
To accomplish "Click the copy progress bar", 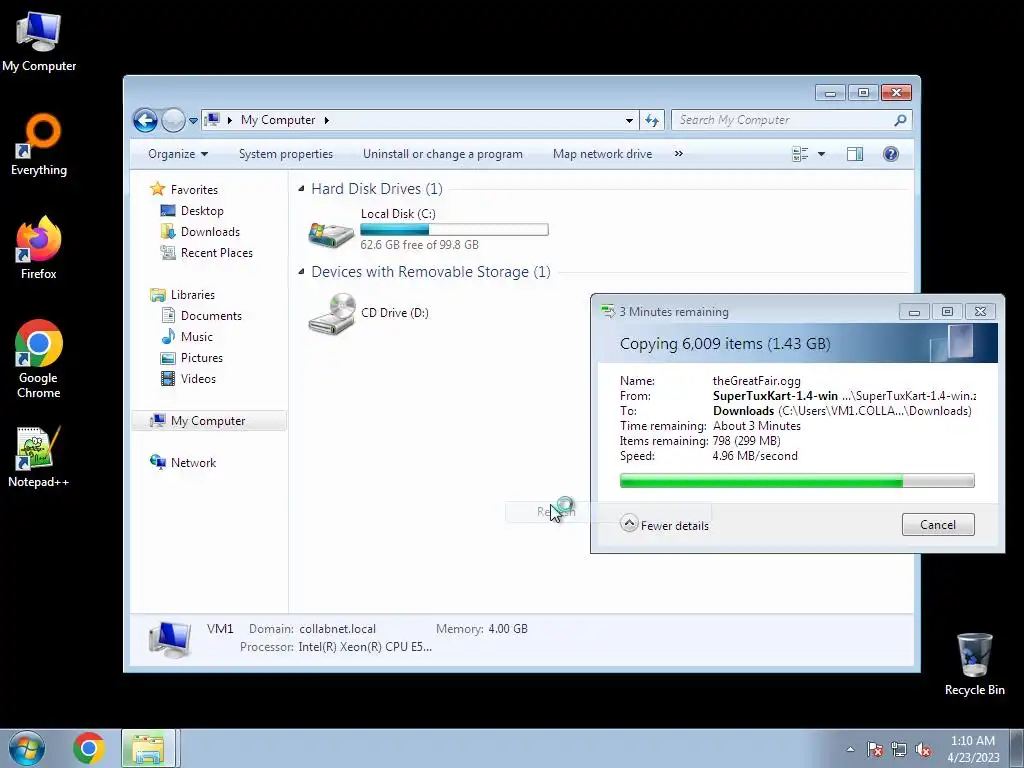I will tap(797, 481).
